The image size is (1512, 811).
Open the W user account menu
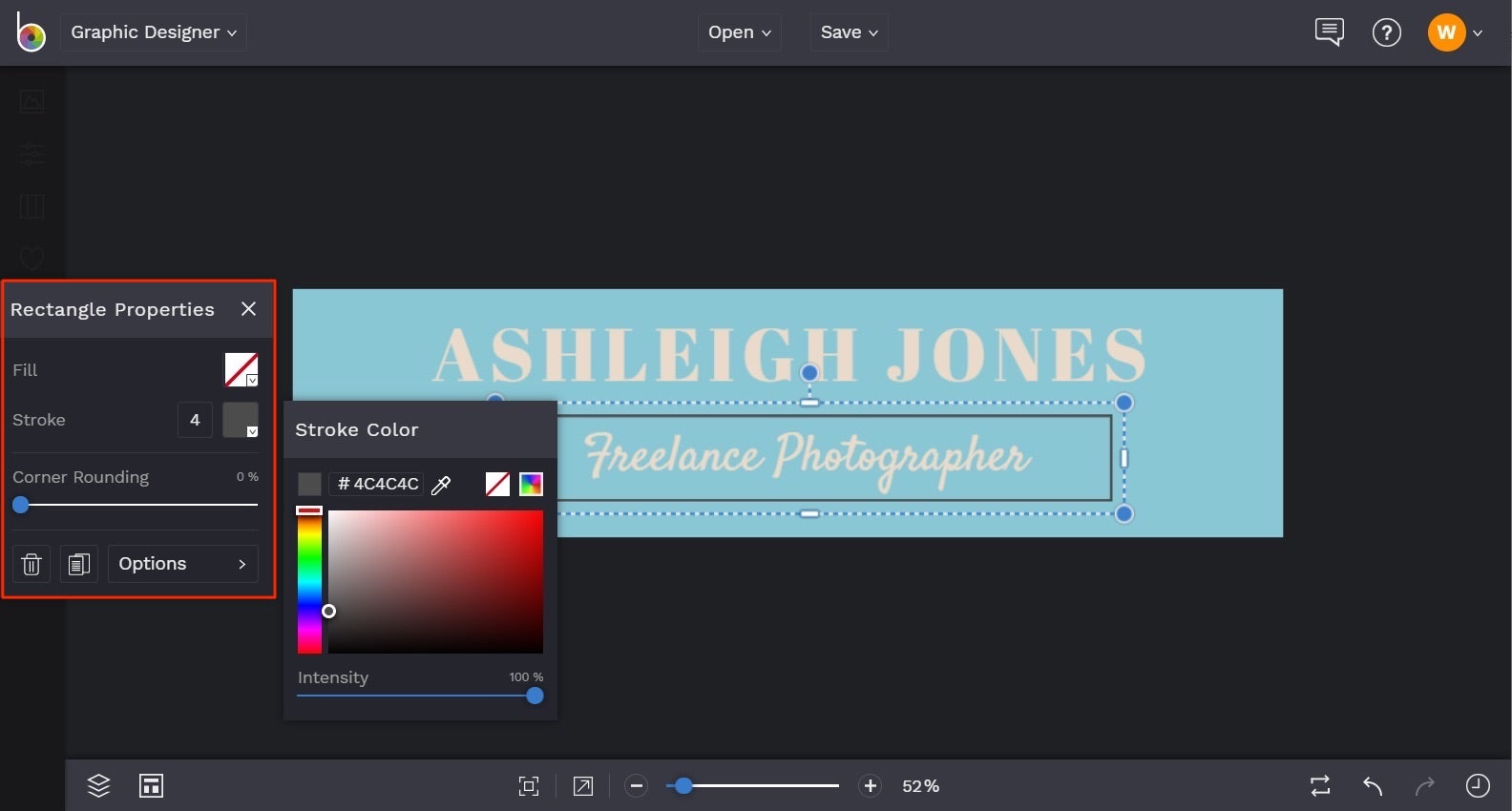point(1456,32)
